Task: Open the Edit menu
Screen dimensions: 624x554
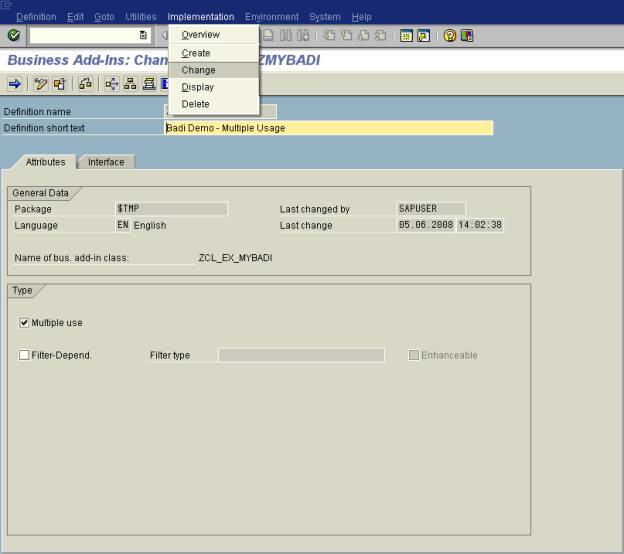Action: coord(75,17)
